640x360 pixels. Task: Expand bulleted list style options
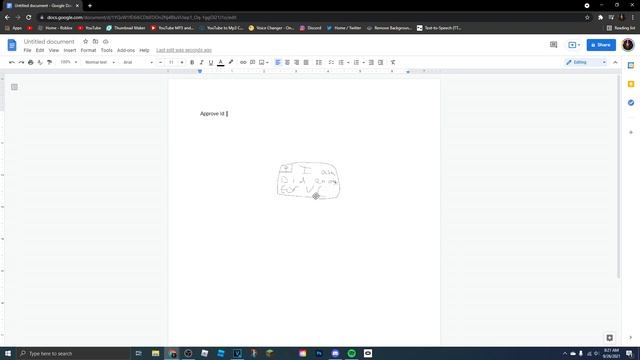tap(348, 62)
